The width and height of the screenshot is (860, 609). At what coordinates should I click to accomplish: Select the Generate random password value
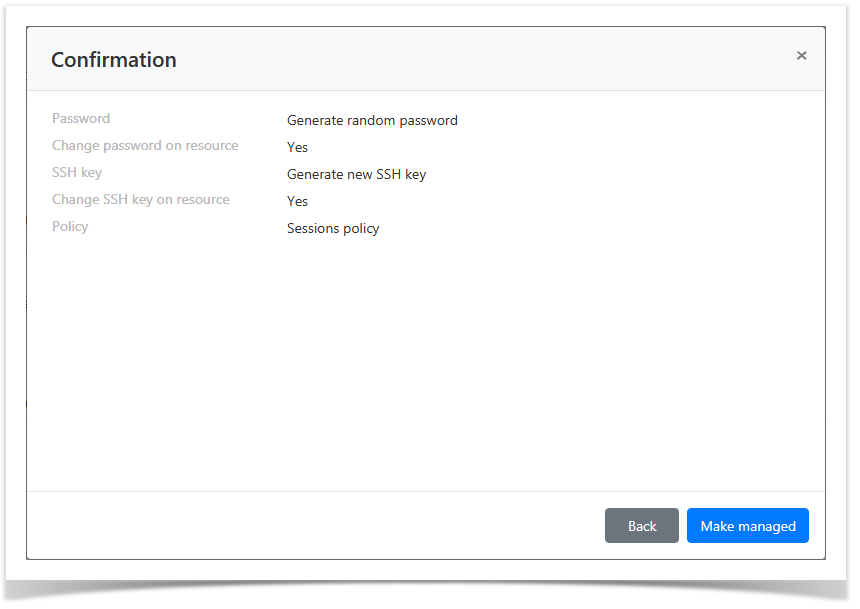[372, 120]
